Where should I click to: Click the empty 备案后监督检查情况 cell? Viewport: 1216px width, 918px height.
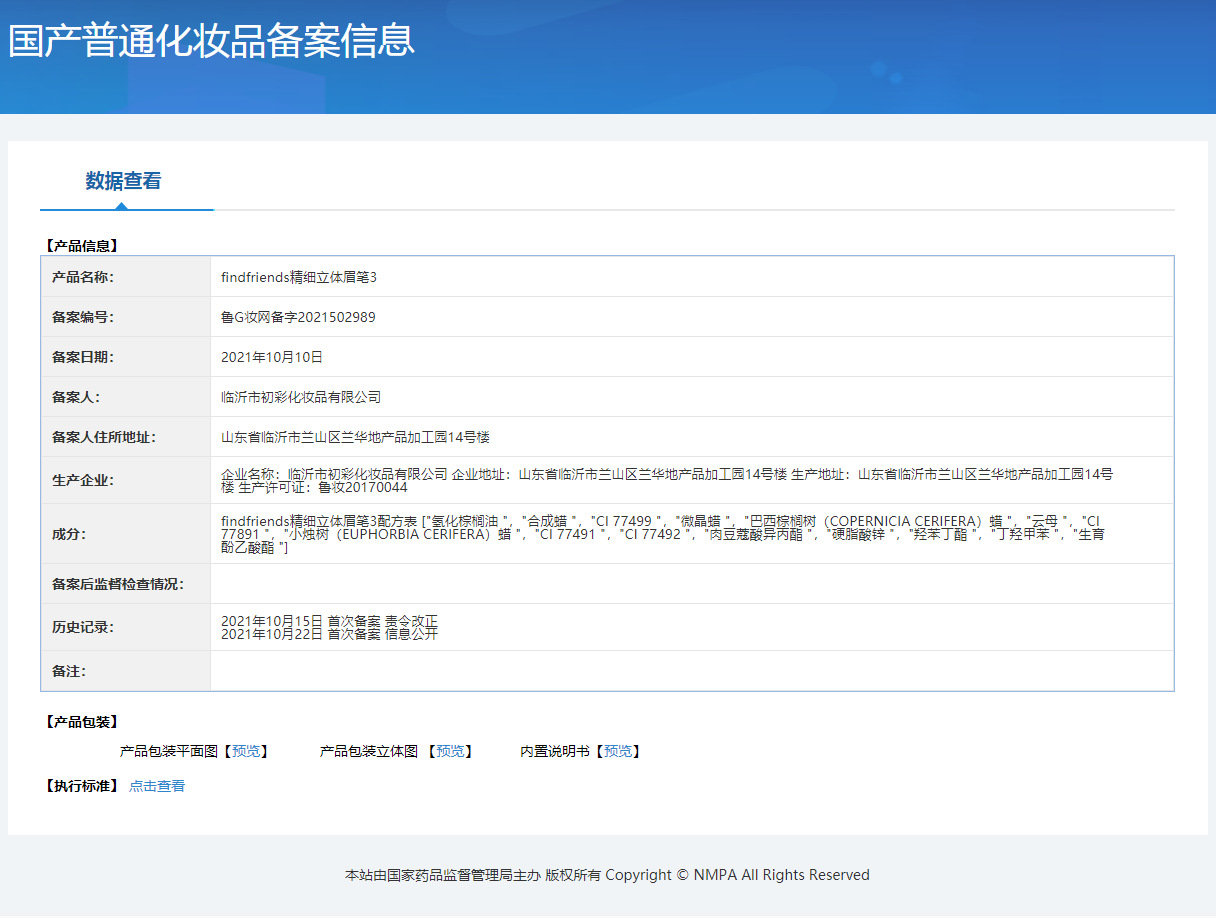point(691,584)
